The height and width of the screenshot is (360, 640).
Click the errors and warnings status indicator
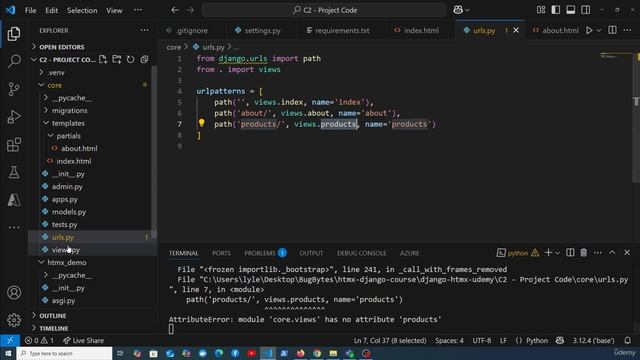click(39, 340)
